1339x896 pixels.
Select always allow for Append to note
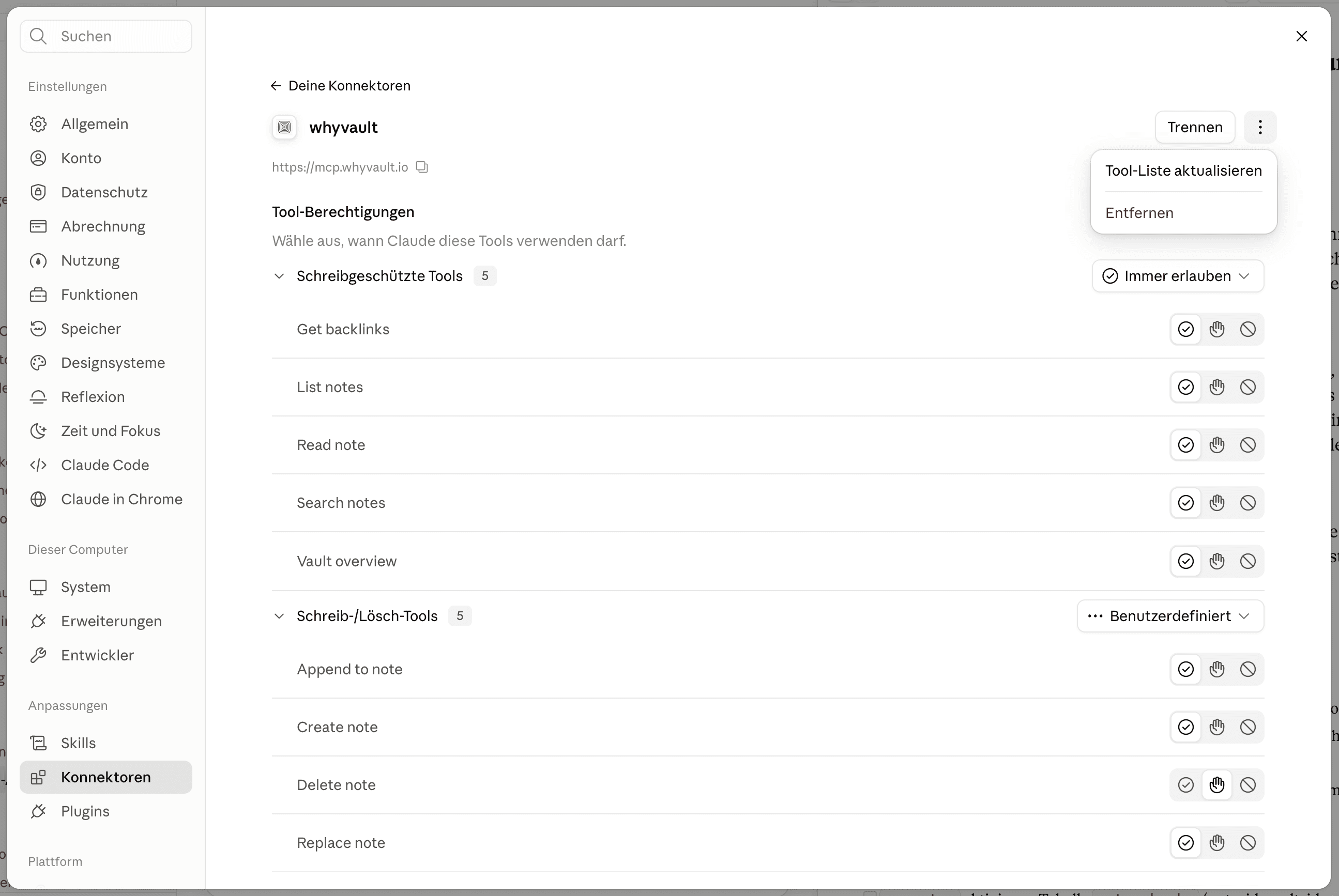(1186, 669)
